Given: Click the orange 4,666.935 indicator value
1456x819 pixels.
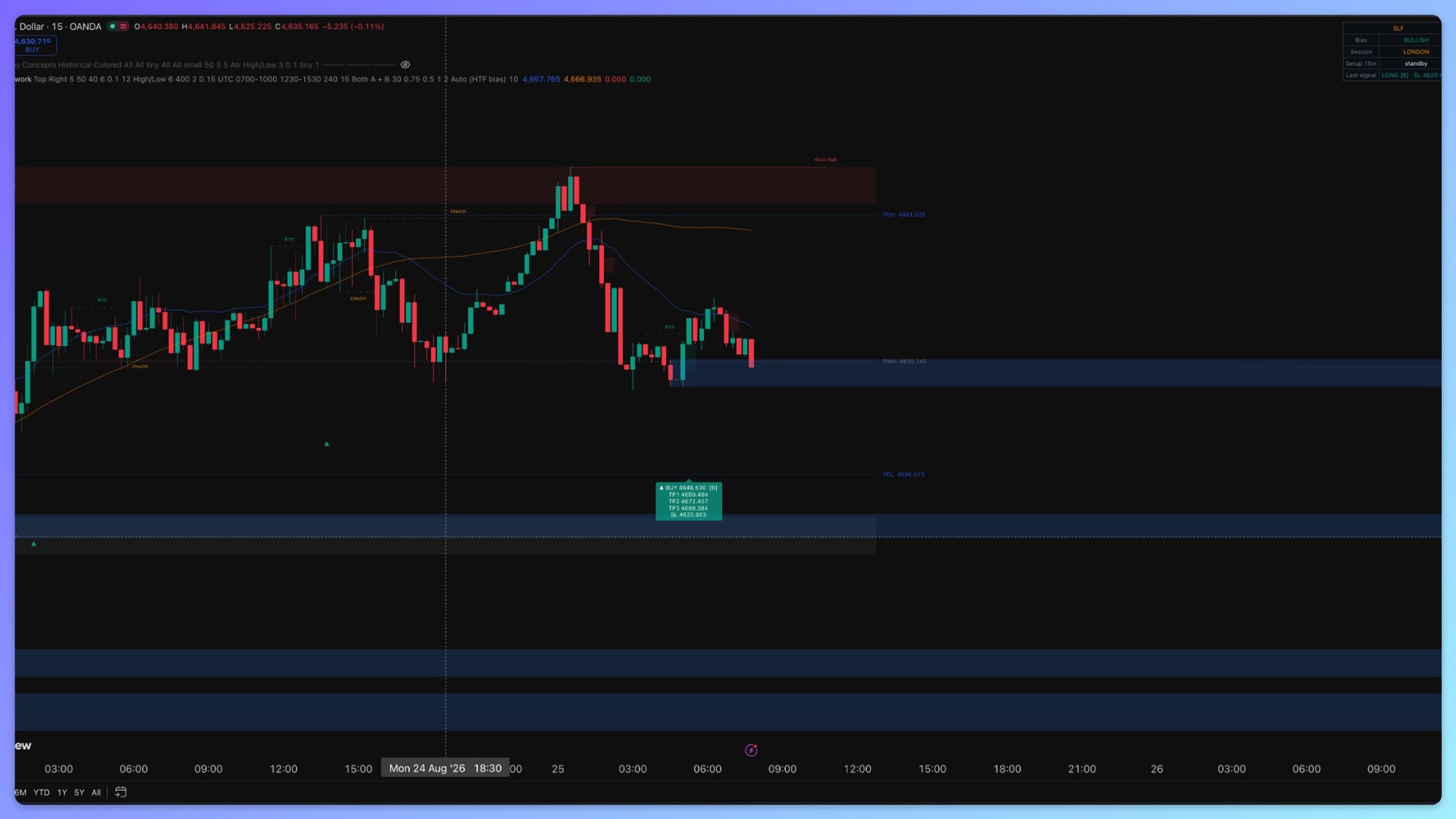Looking at the screenshot, I should pyautogui.click(x=582, y=79).
